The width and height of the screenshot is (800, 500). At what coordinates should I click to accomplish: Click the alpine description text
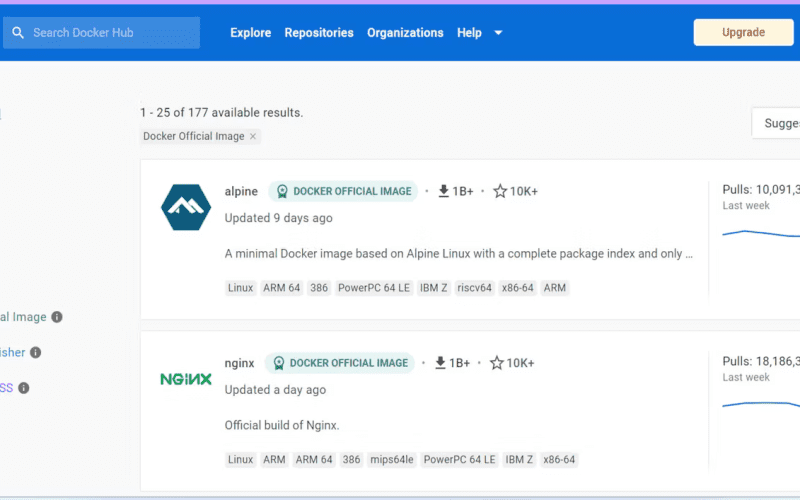pyautogui.click(x=458, y=254)
